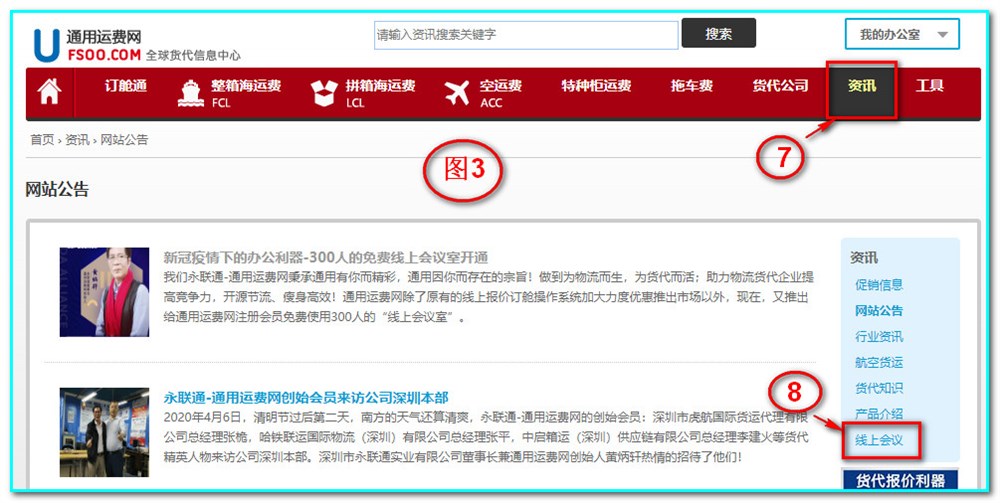Click the open box icon beside 拼箱海运费
1000x503 pixels.
click(325, 94)
